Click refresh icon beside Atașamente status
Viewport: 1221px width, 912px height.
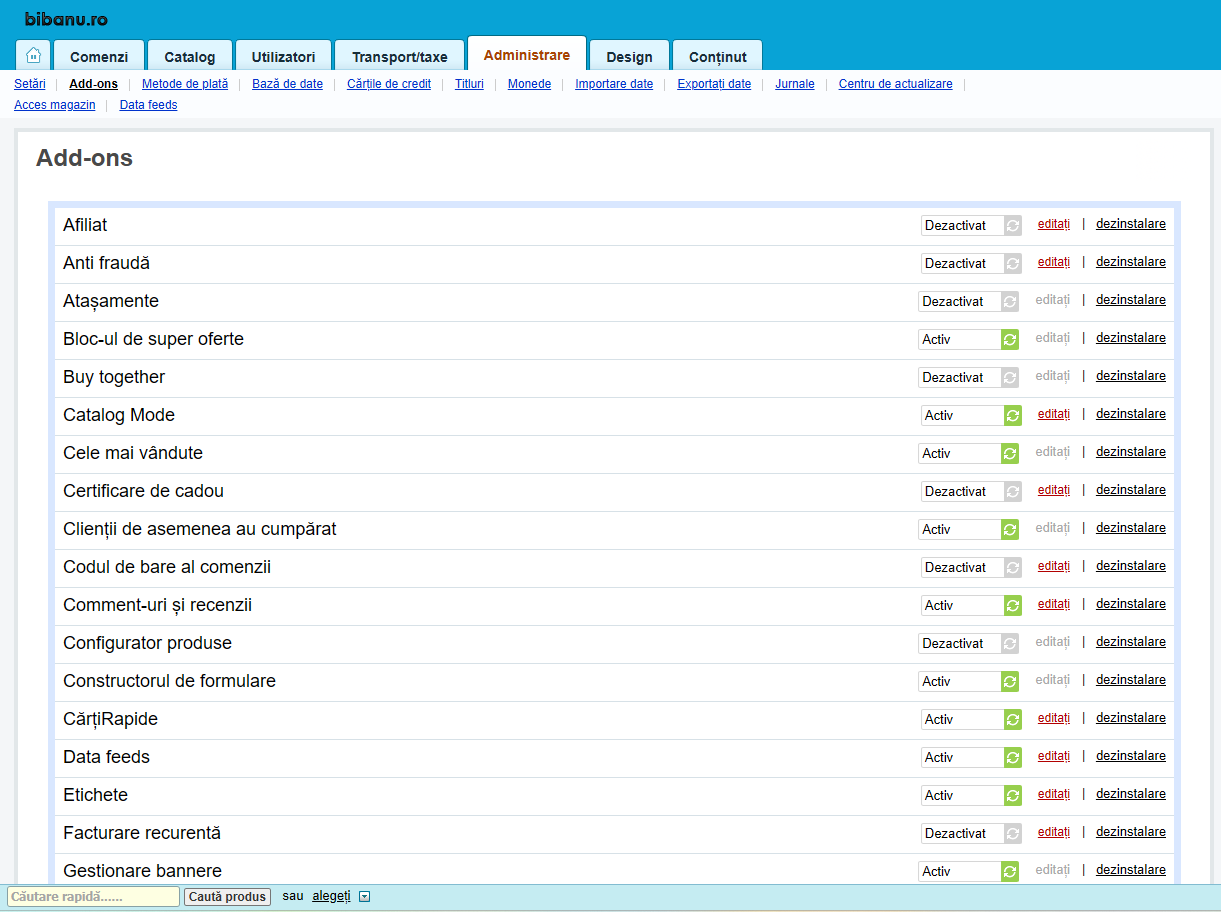tap(1010, 302)
